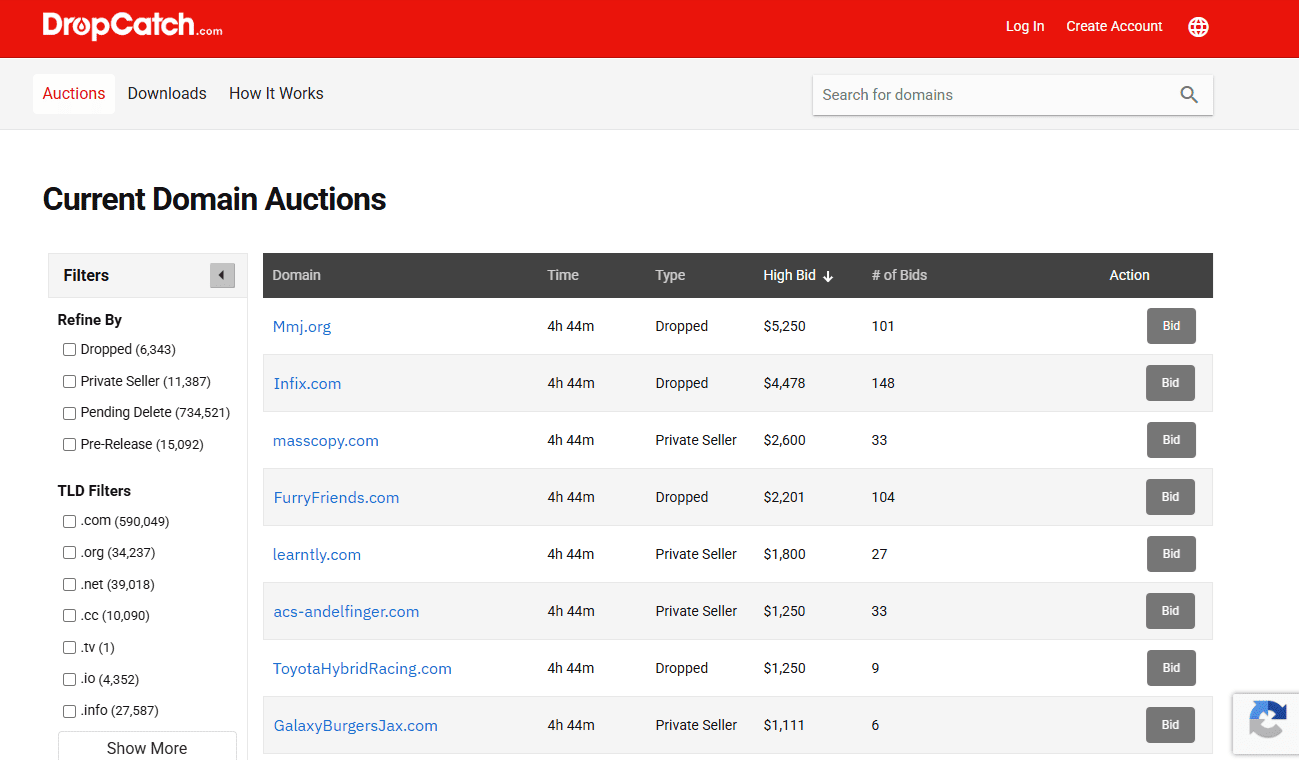Image resolution: width=1299 pixels, height=775 pixels.
Task: Open the language globe selector
Action: [1197, 27]
